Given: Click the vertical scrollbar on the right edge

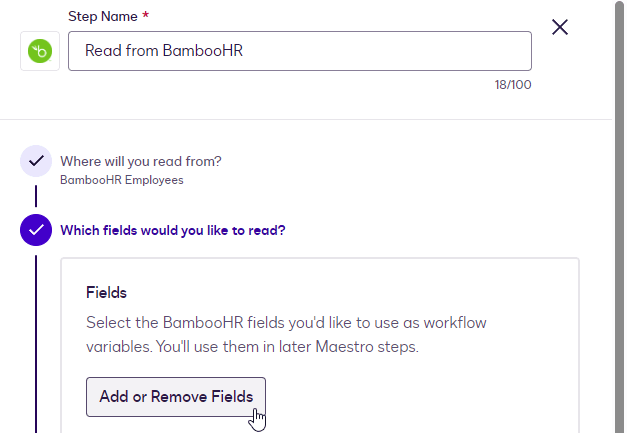Looking at the screenshot, I should coord(620,200).
